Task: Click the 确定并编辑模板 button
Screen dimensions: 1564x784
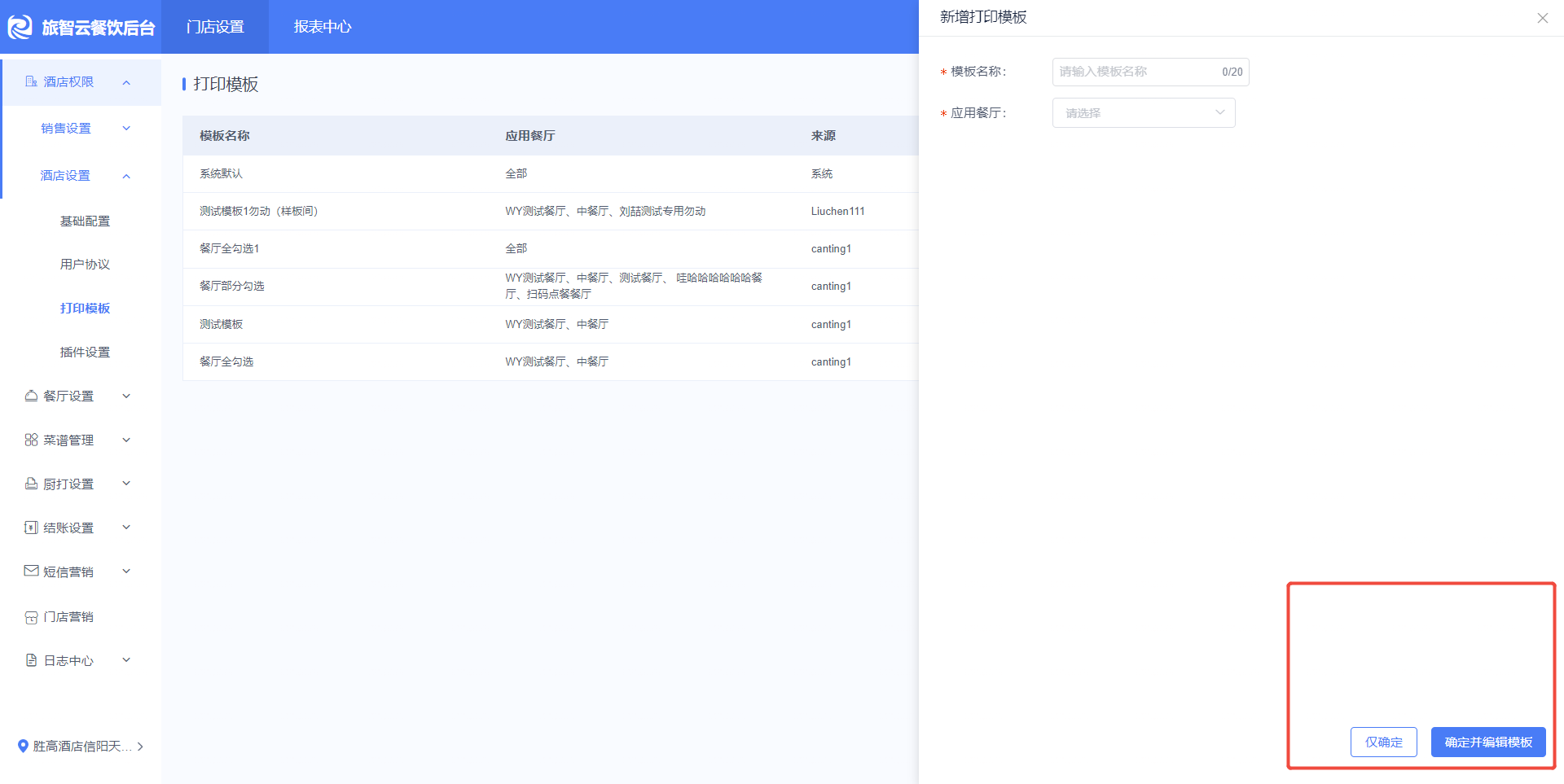Action: [x=1488, y=742]
